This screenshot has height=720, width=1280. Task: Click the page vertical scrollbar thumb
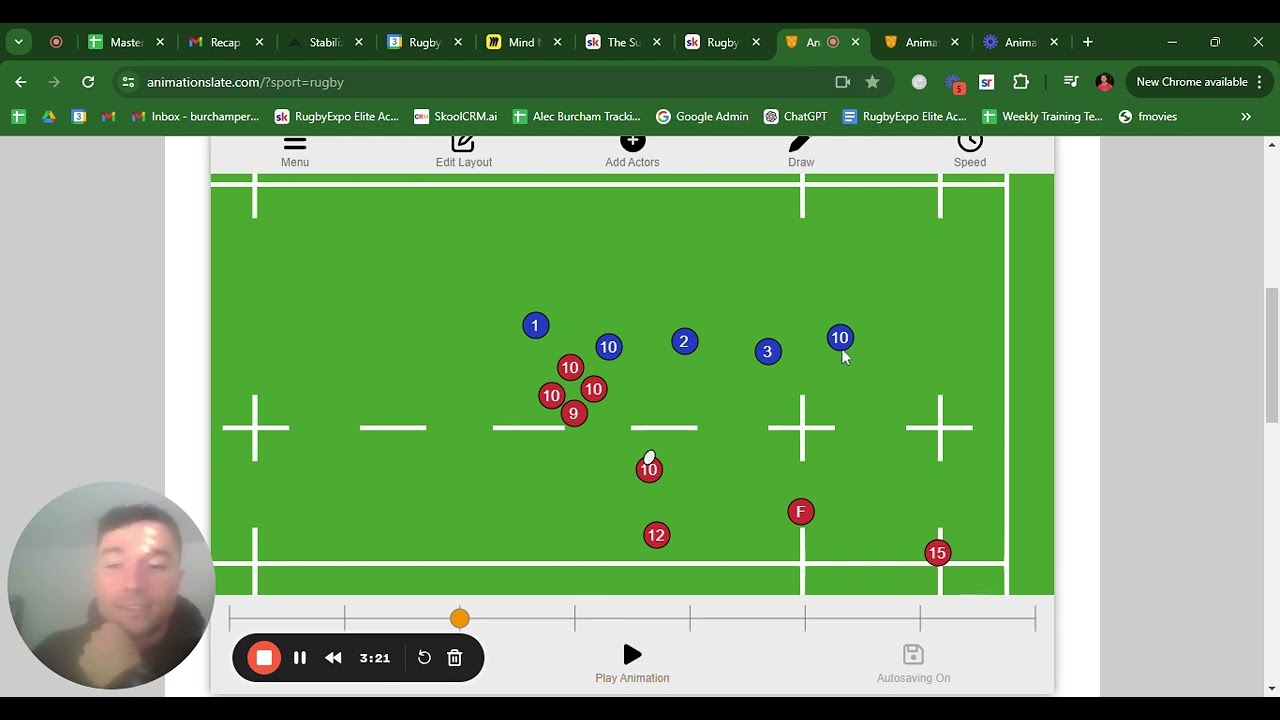click(1271, 355)
